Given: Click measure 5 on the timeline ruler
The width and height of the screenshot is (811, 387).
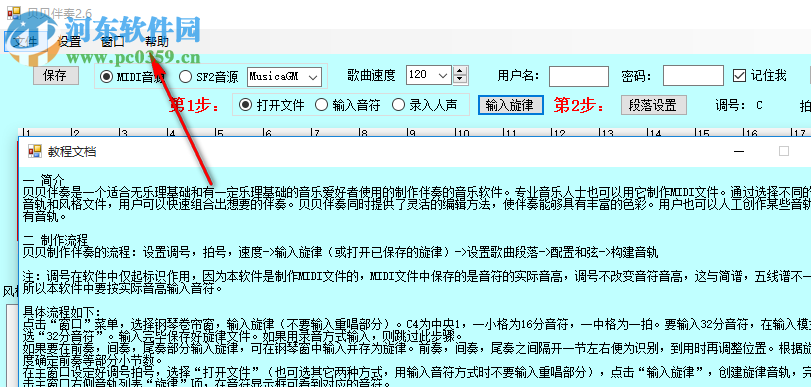Looking at the screenshot, I should pos(220,132).
